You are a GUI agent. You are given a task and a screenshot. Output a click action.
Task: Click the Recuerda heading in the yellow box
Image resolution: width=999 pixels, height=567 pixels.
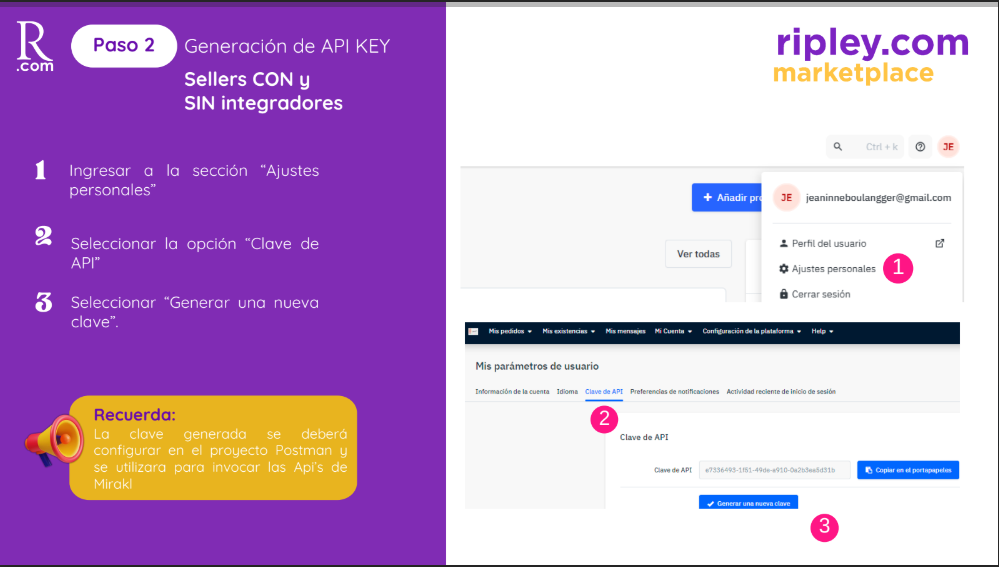pos(134,415)
